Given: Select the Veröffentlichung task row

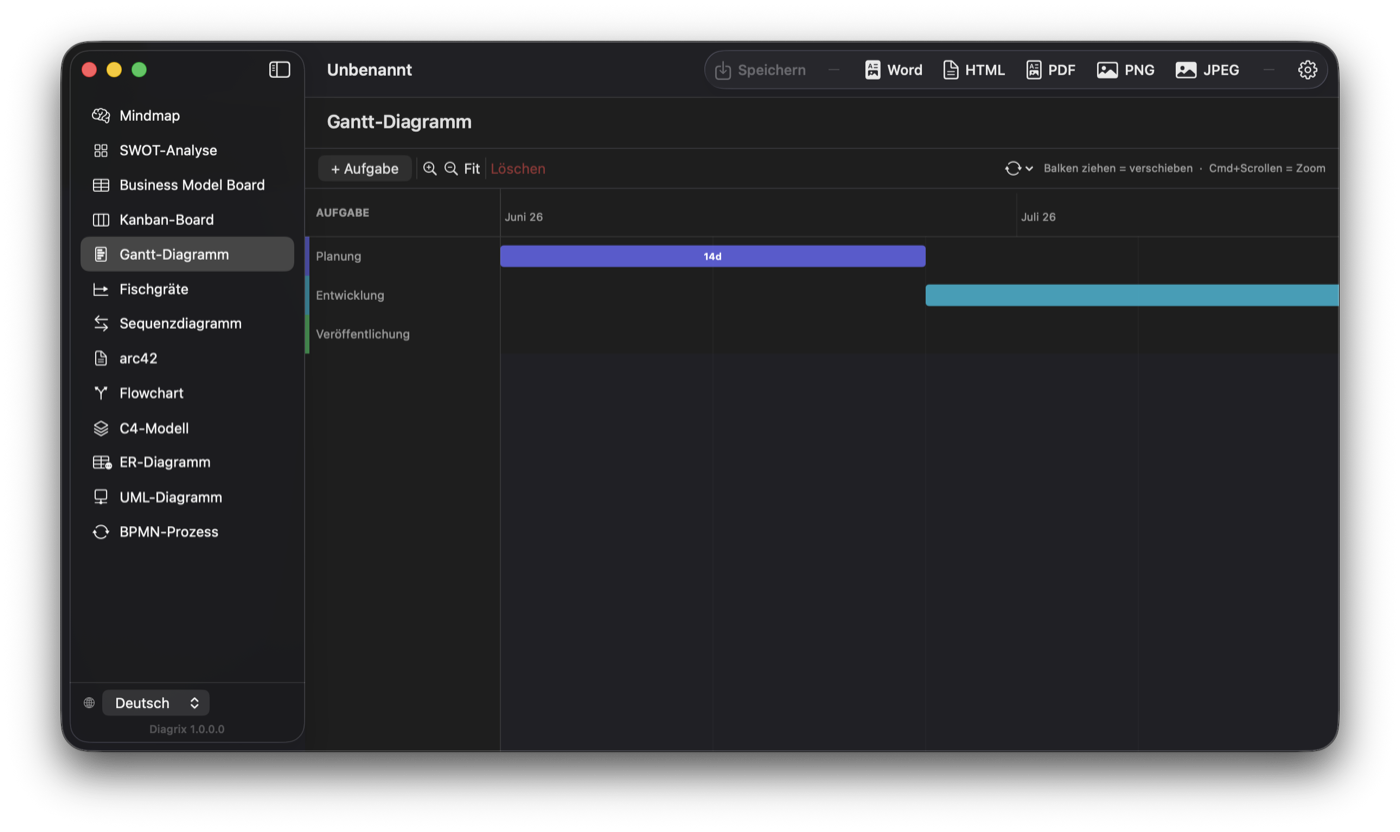Looking at the screenshot, I should click(403, 334).
